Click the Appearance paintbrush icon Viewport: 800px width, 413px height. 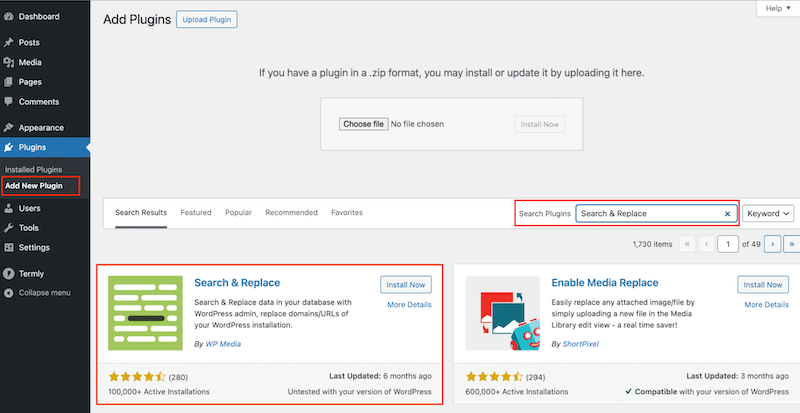[x=8, y=128]
